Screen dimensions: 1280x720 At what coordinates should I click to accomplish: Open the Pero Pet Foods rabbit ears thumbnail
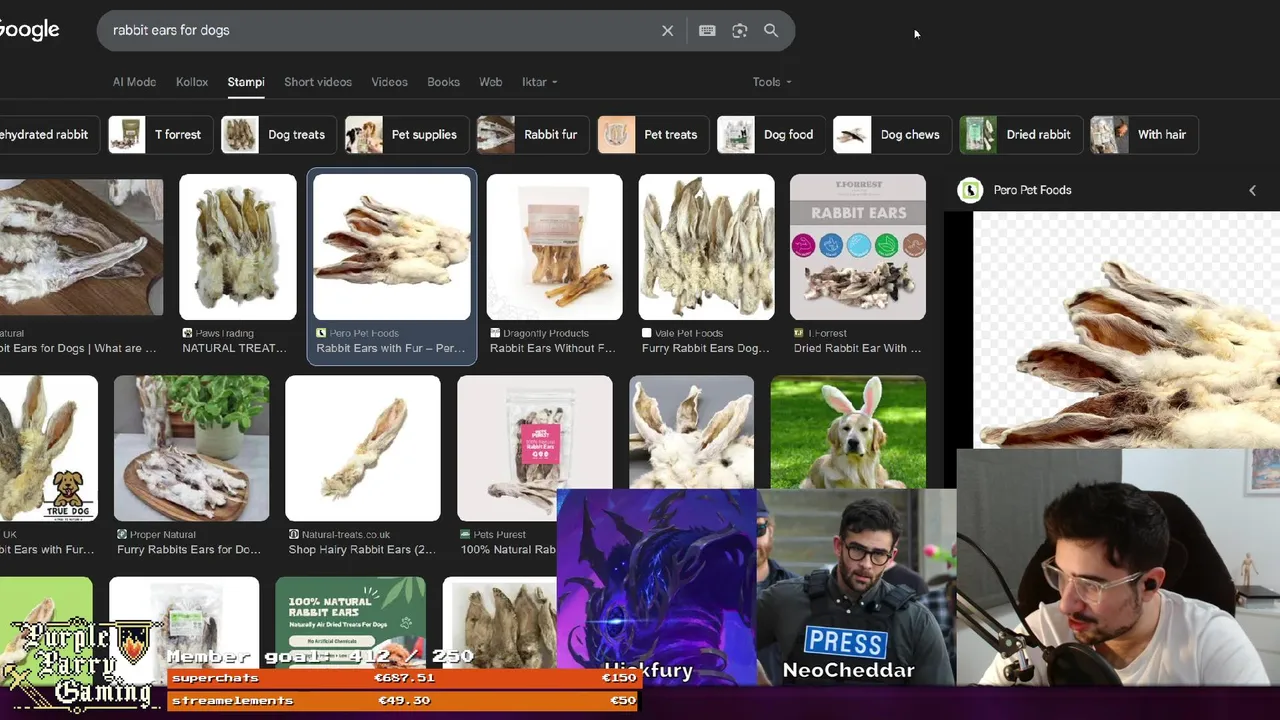click(392, 247)
